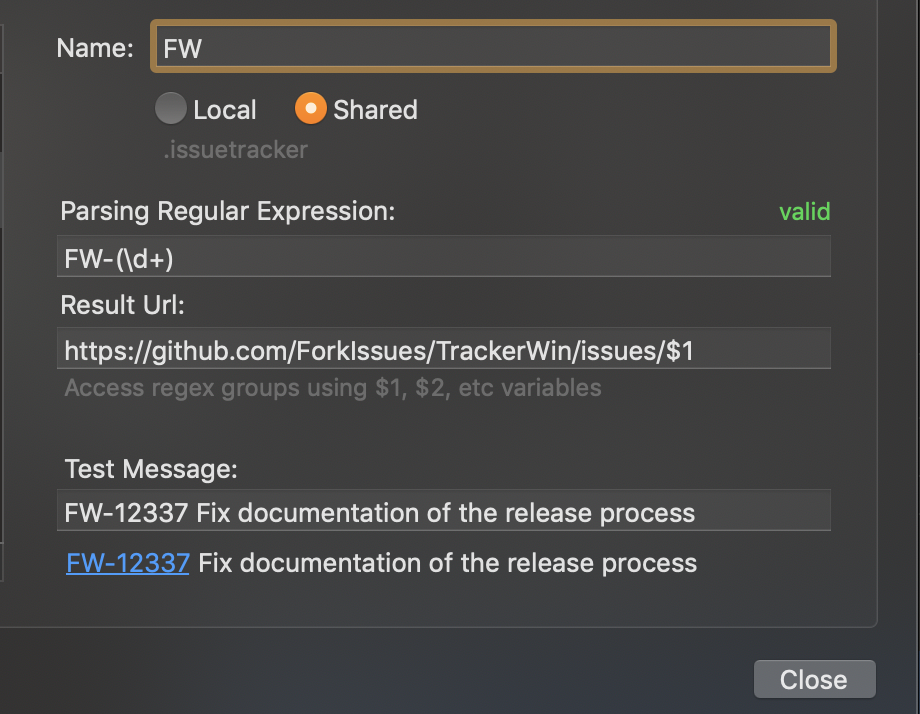920x714 pixels.
Task: Open the blue FW-12337 issue link
Action: click(128, 563)
